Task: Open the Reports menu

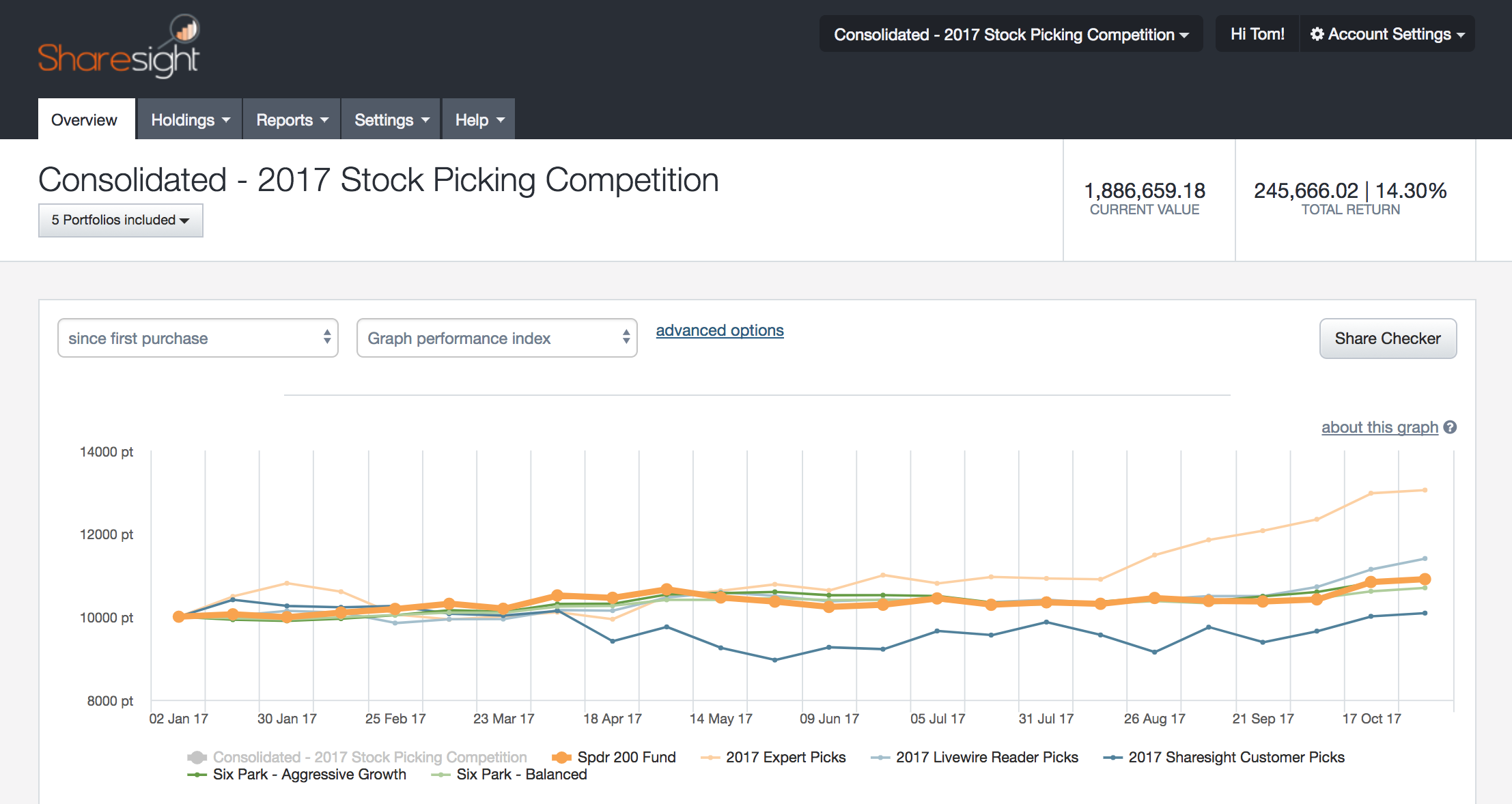Action: [x=291, y=119]
